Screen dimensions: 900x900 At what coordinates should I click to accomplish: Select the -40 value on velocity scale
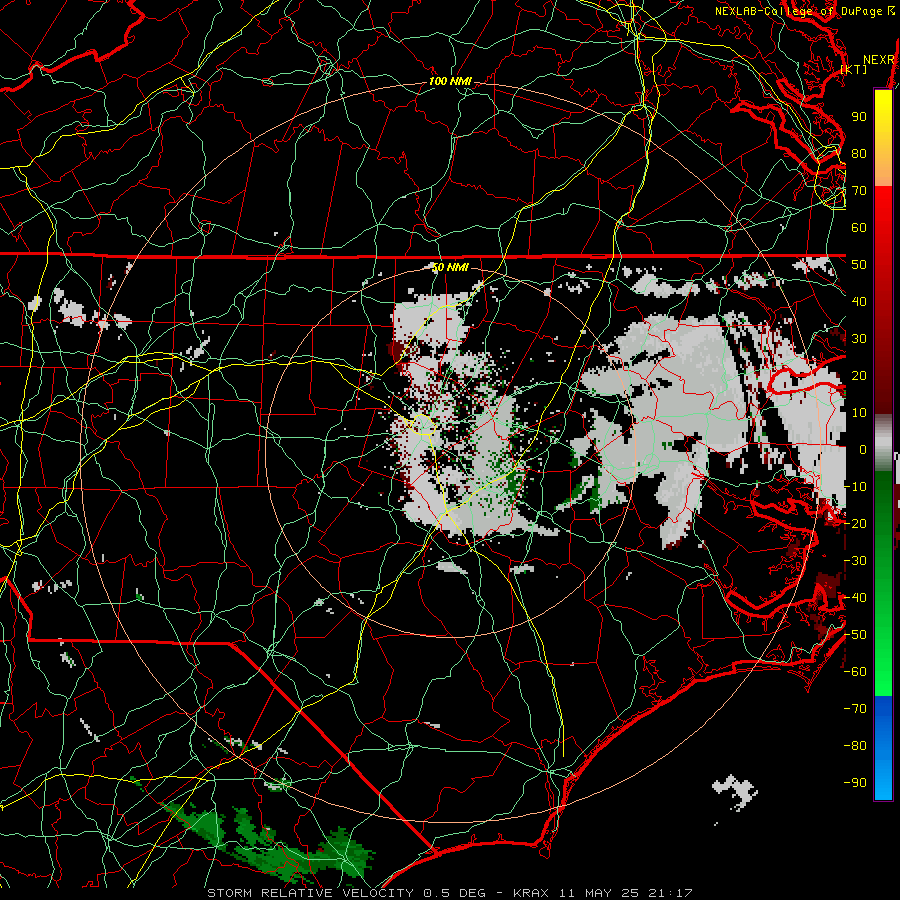[855, 598]
